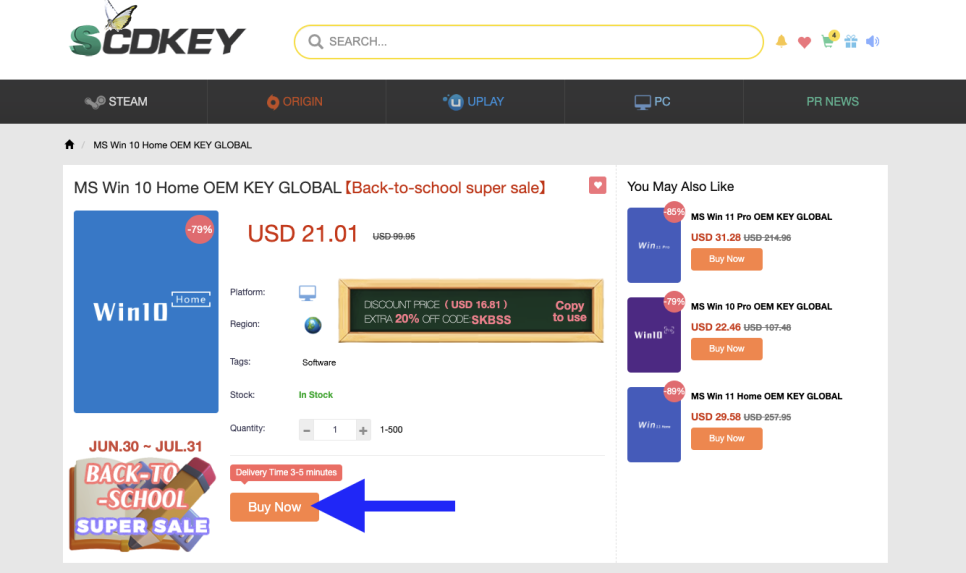Click the SCDKEY logo
966x573 pixels.
click(x=157, y=31)
